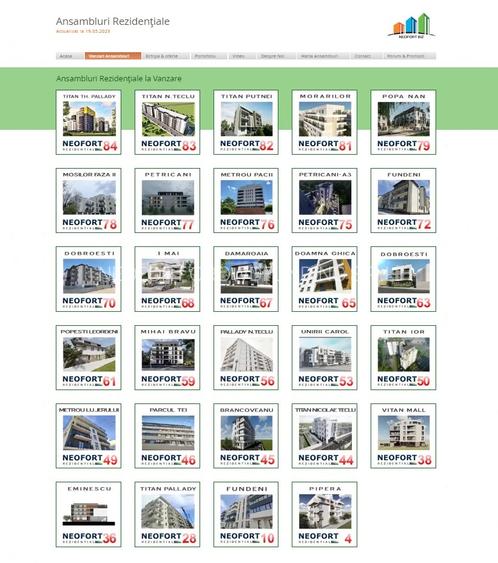Open the Mihai Bravu Neofort 59 card
498x563 pixels.
(x=167, y=358)
